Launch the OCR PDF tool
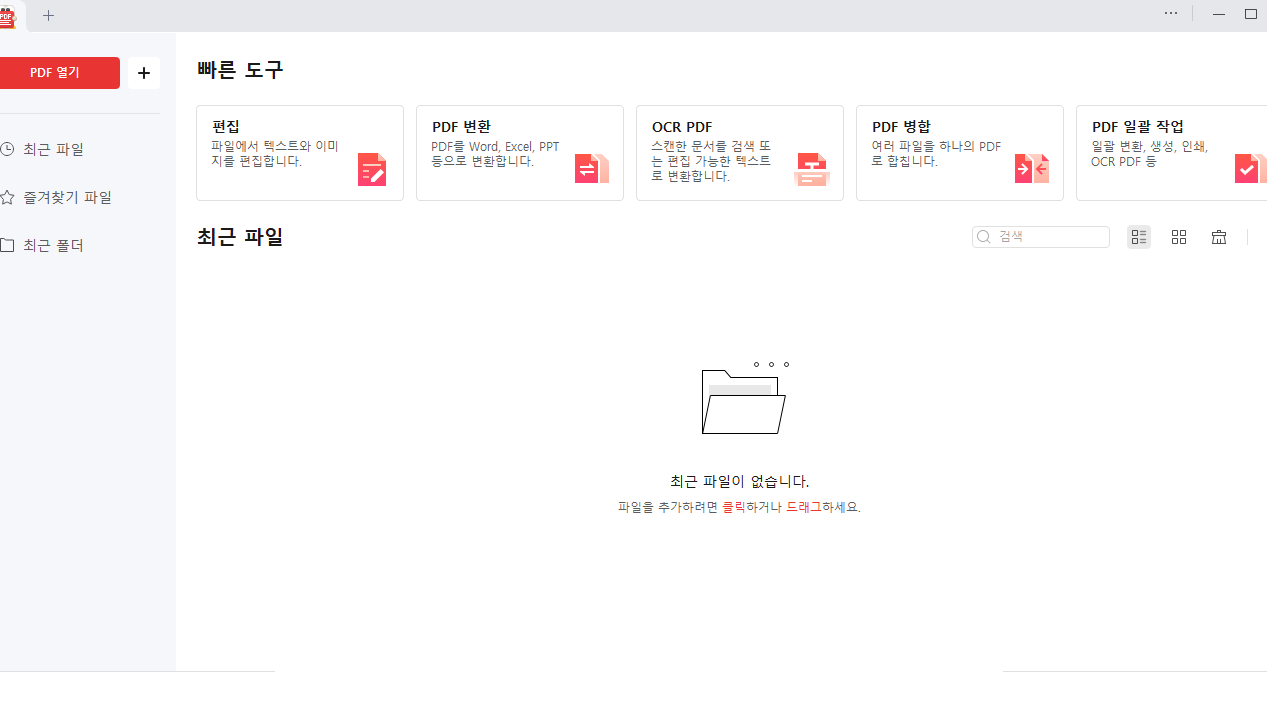 pos(739,152)
